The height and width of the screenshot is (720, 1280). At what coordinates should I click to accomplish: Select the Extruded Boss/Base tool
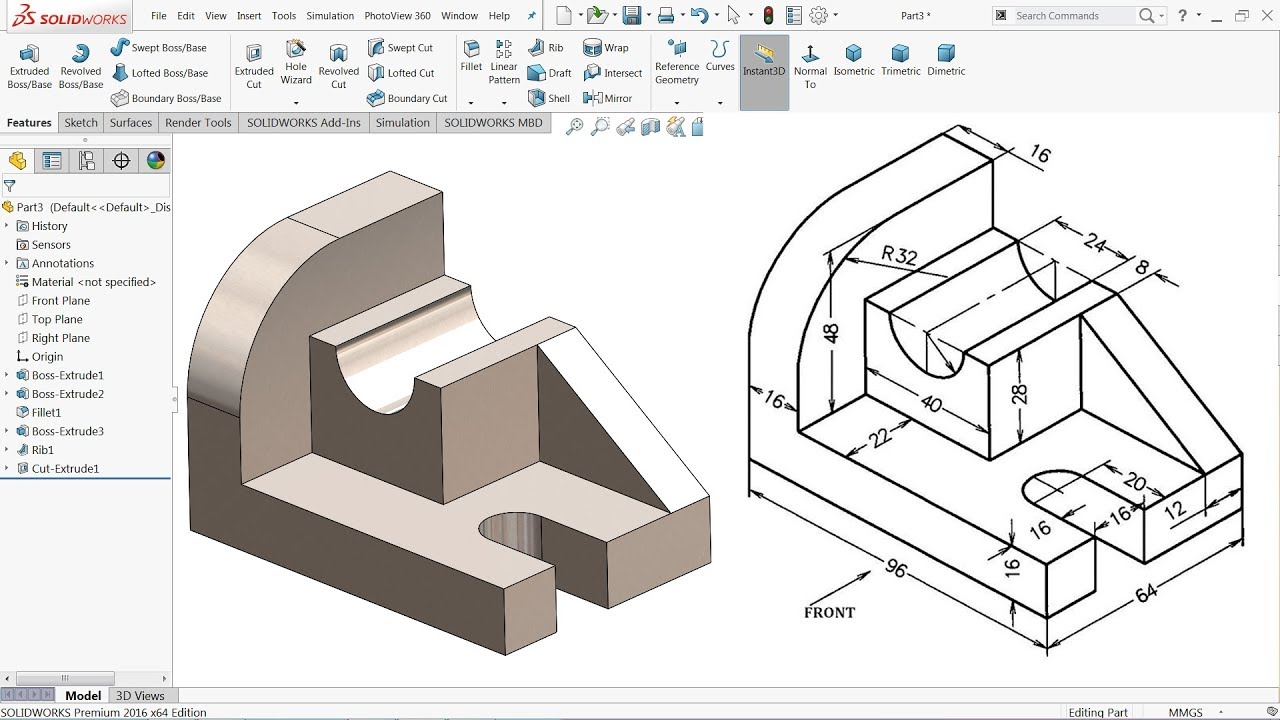[x=29, y=66]
